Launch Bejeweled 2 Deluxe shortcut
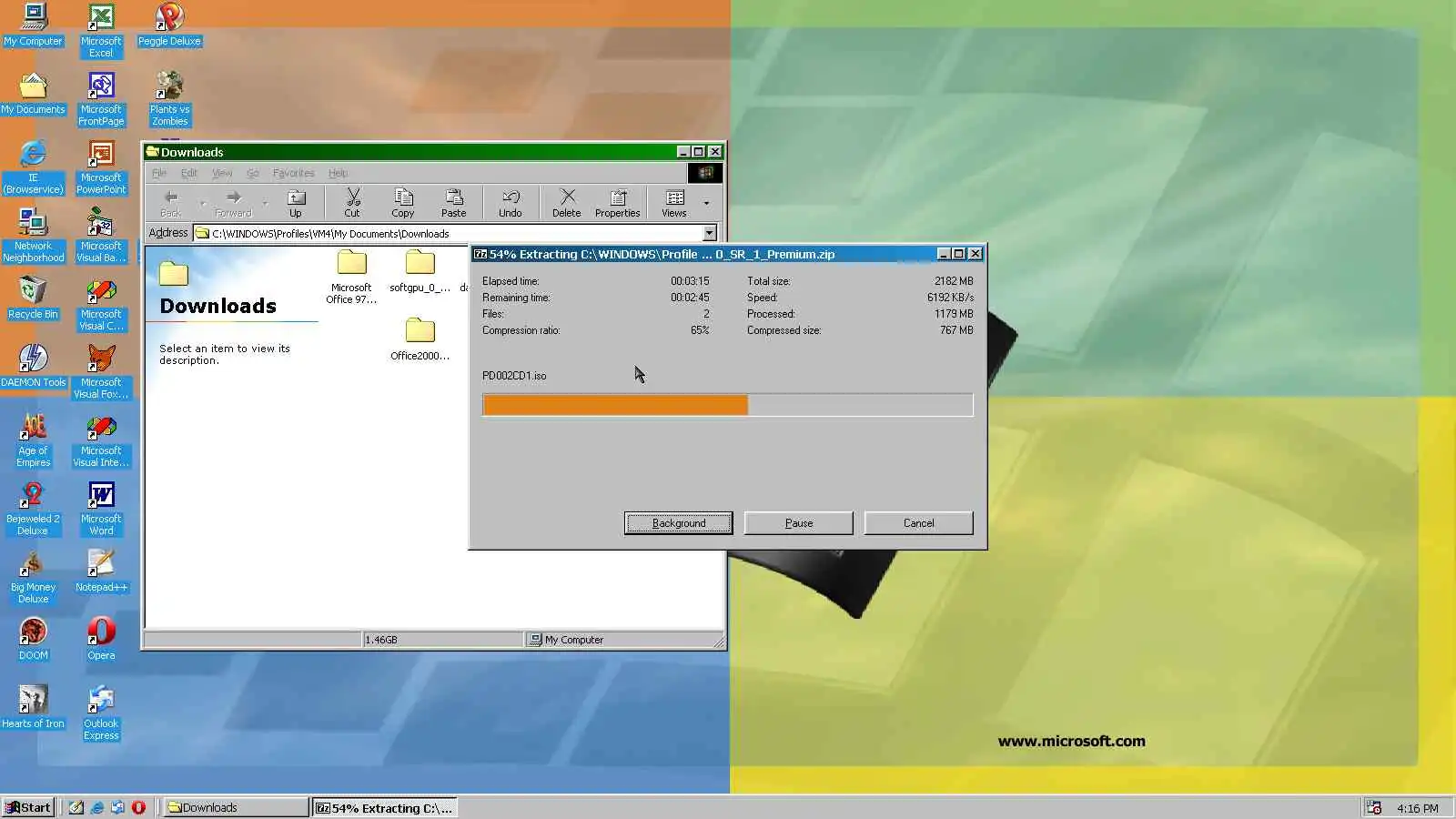Viewport: 1456px width, 819px height. click(34, 508)
